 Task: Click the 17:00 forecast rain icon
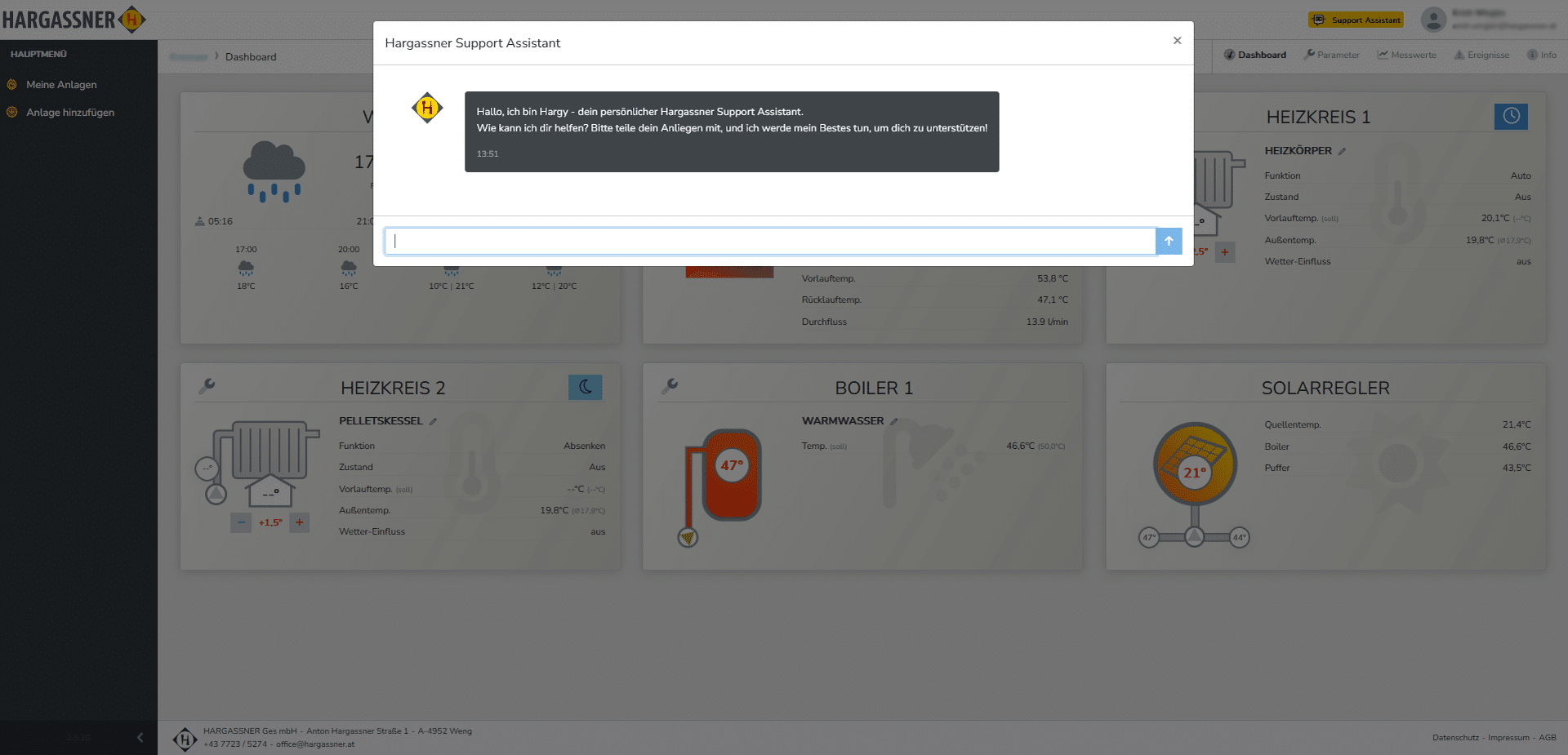click(x=246, y=269)
